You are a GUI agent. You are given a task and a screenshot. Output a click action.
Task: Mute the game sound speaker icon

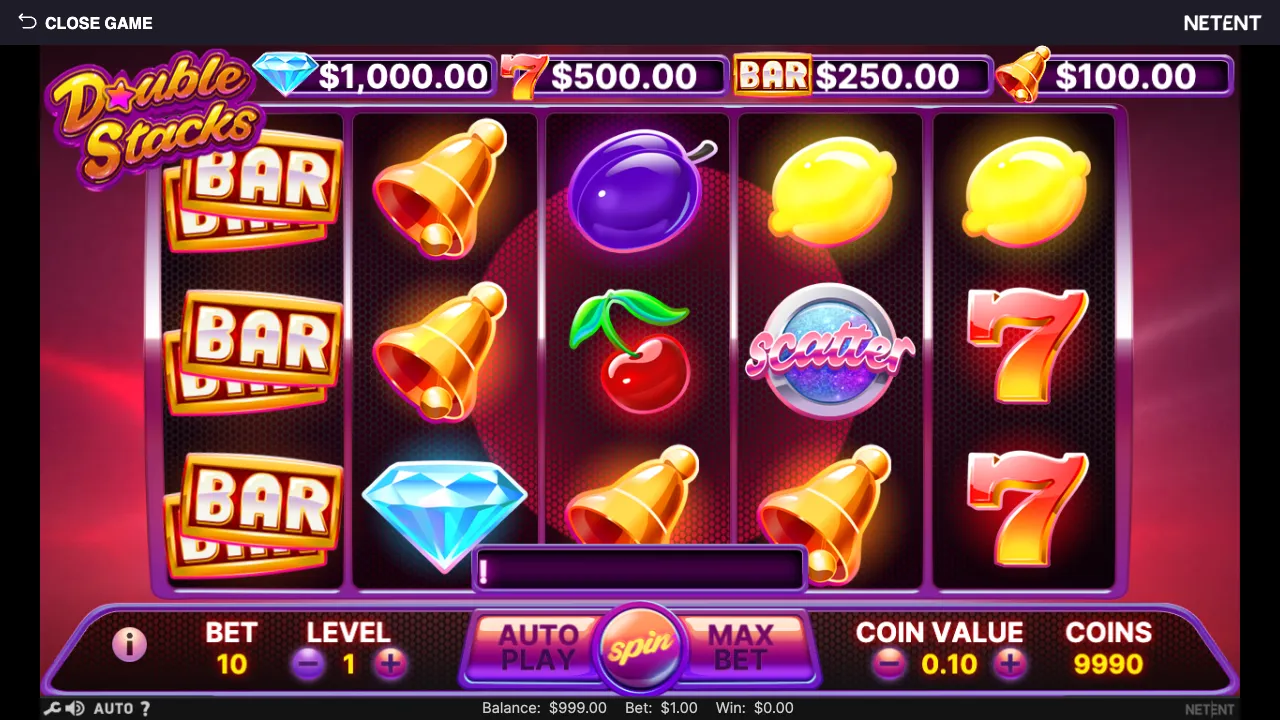tap(75, 708)
